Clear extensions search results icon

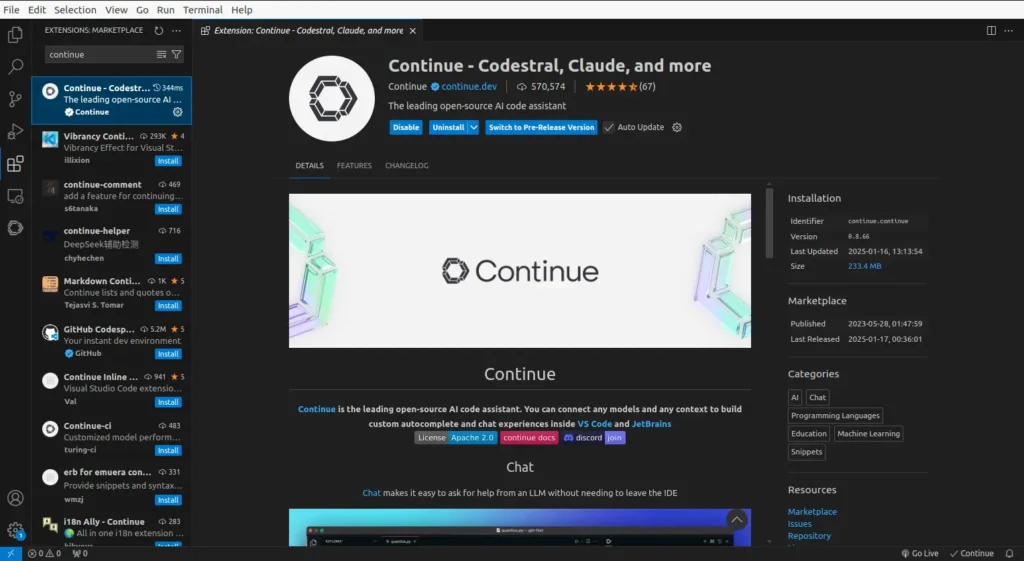(161, 54)
